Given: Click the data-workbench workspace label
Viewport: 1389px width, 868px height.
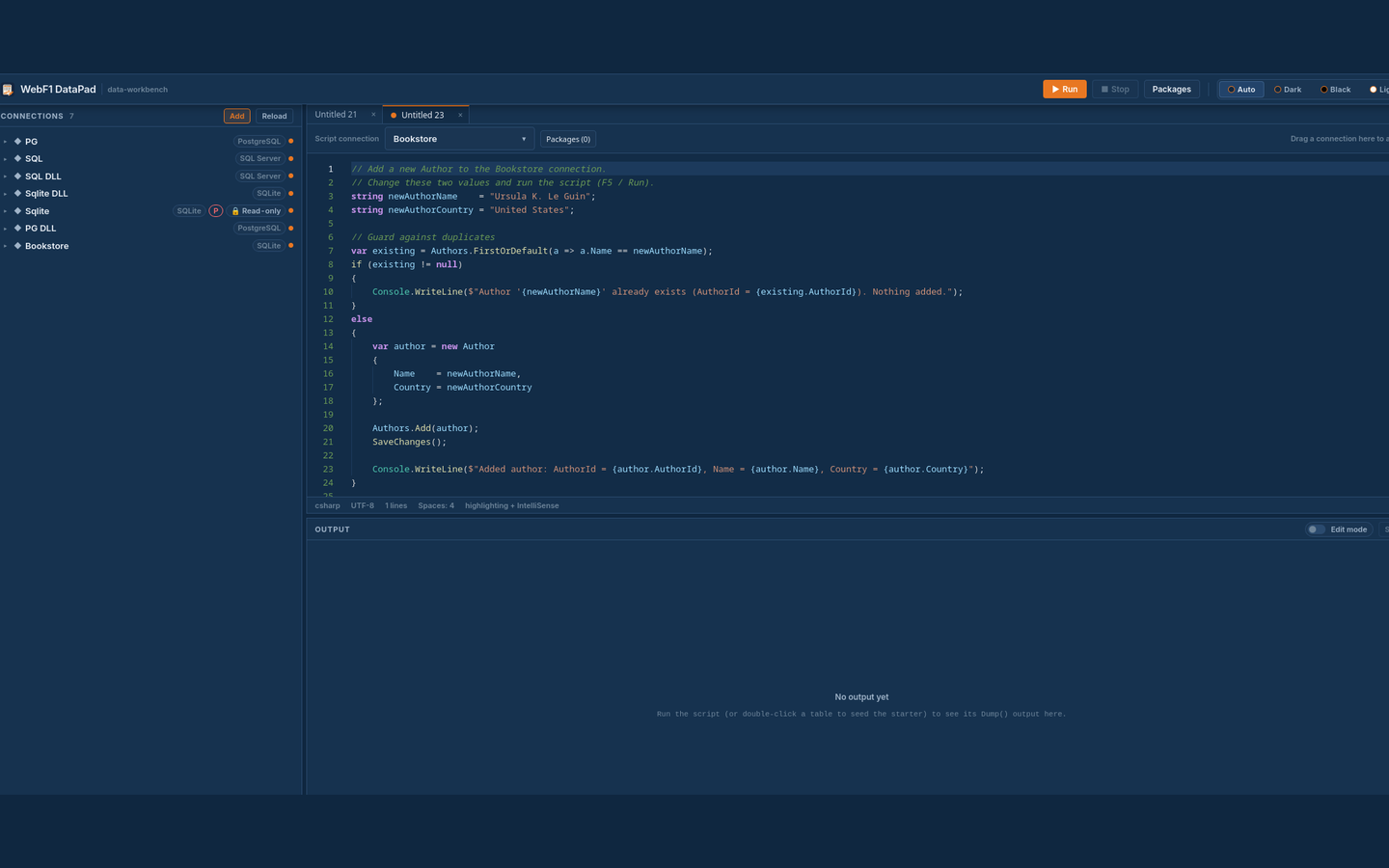Looking at the screenshot, I should (138, 90).
